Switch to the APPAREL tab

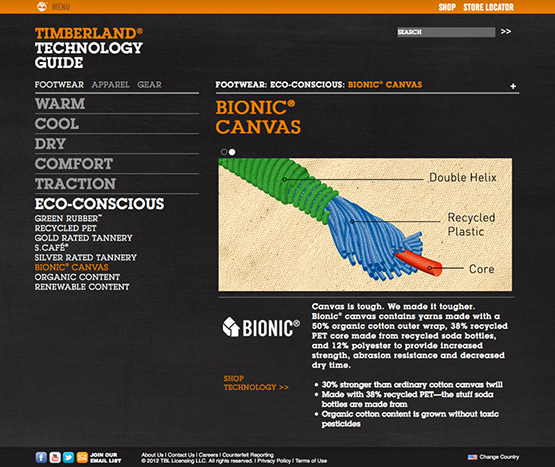110,85
